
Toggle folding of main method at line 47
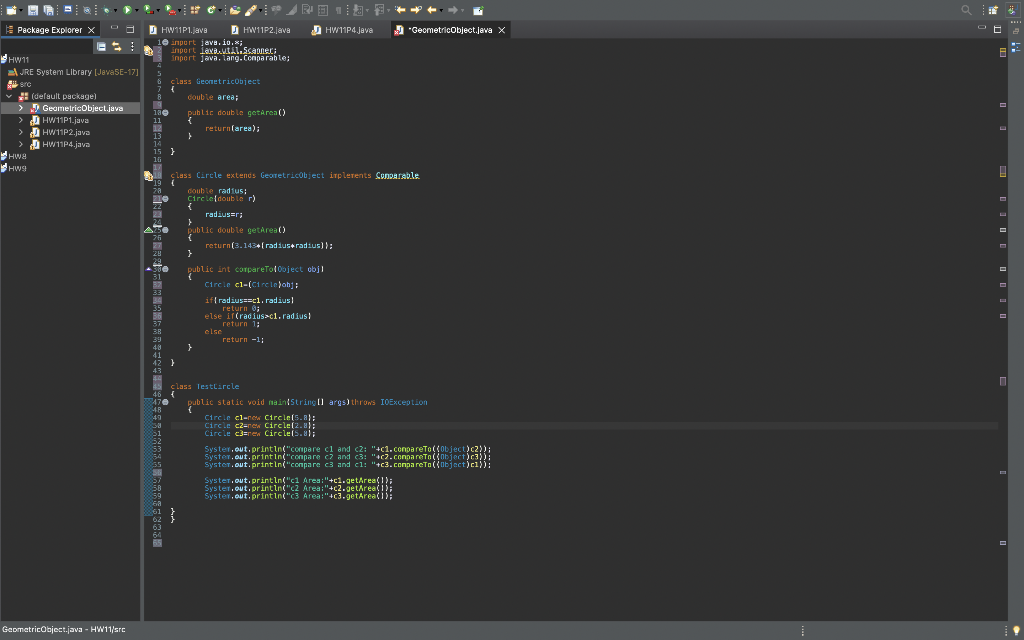coord(165,402)
